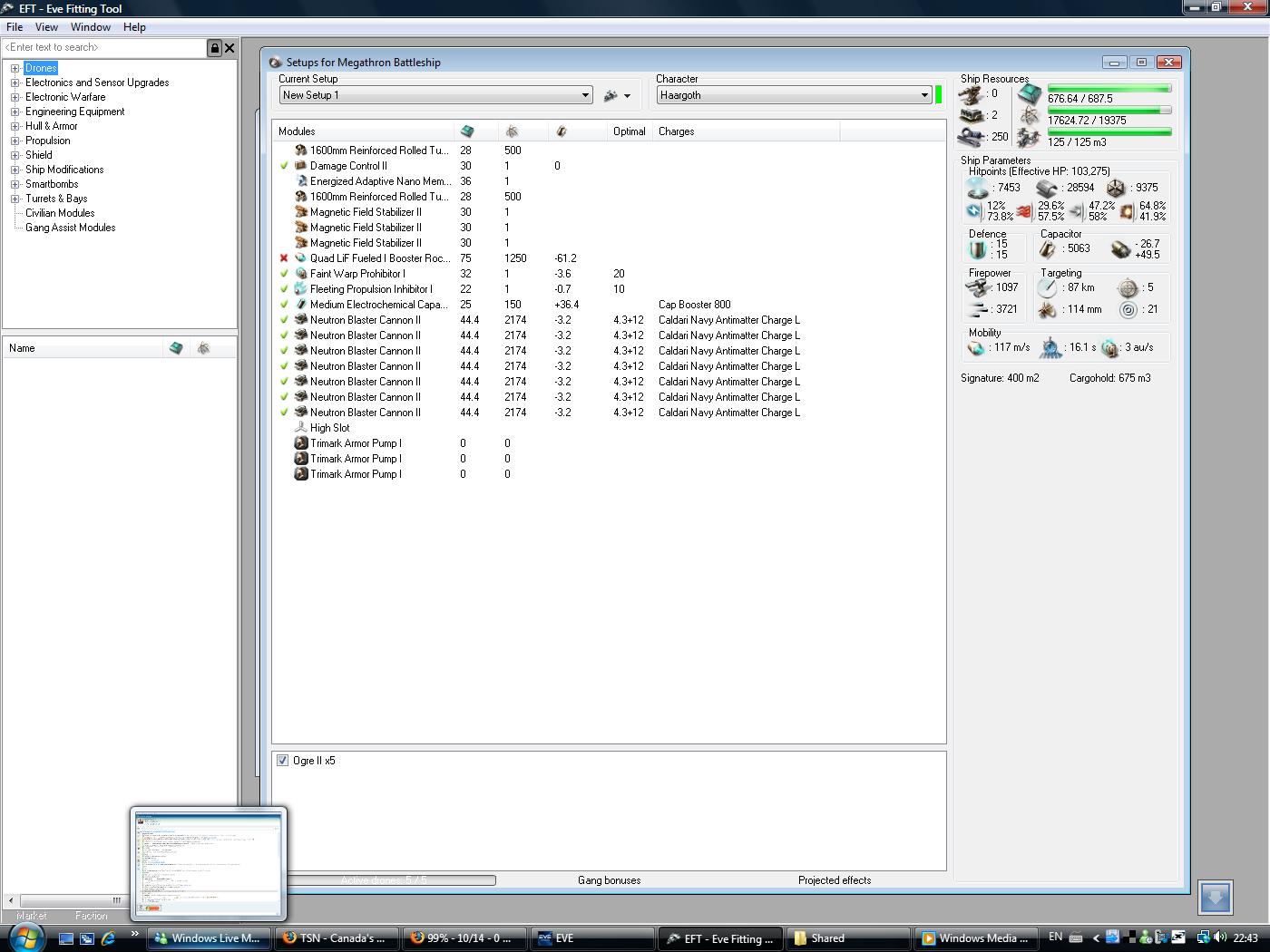Open the View menu
The height and width of the screenshot is (952, 1270).
coord(46,27)
